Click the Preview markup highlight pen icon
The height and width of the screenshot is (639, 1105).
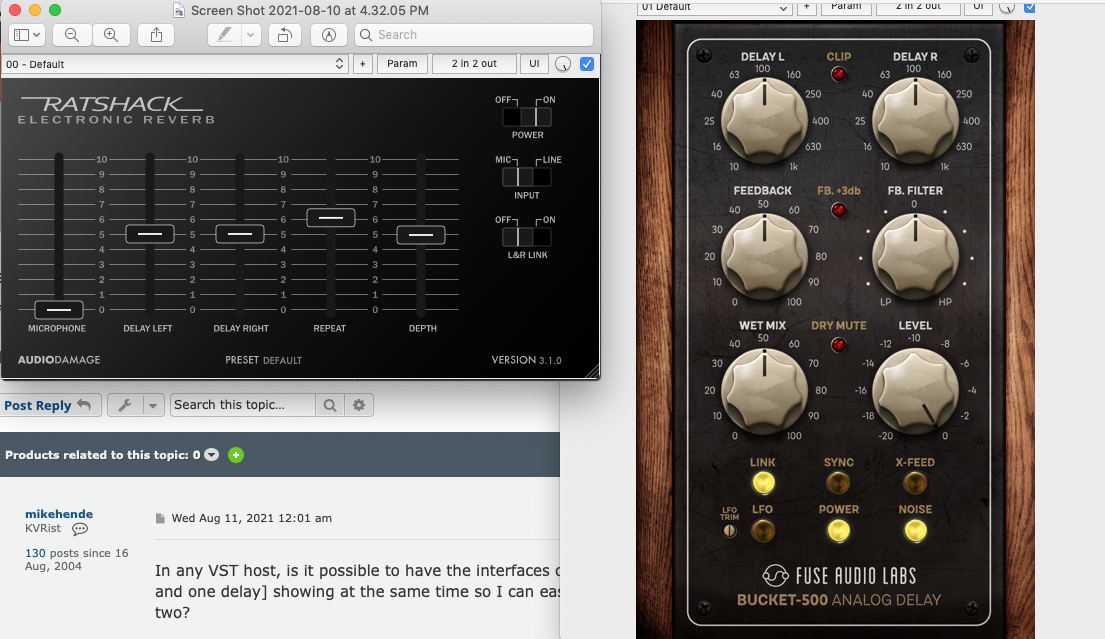tap(225, 35)
